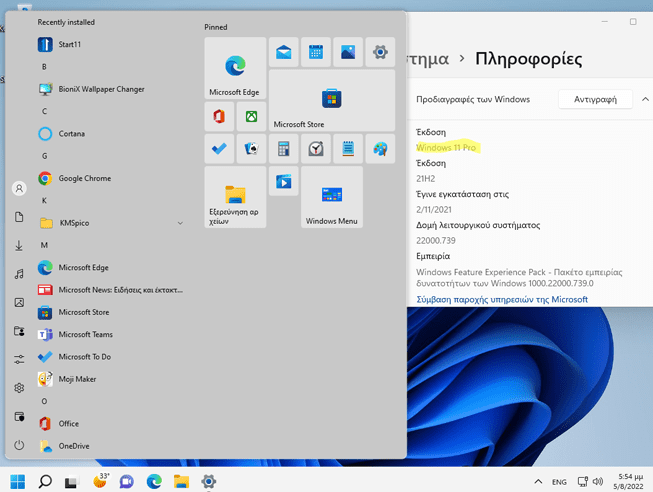Open Pictures from the start sidebar

[19, 302]
